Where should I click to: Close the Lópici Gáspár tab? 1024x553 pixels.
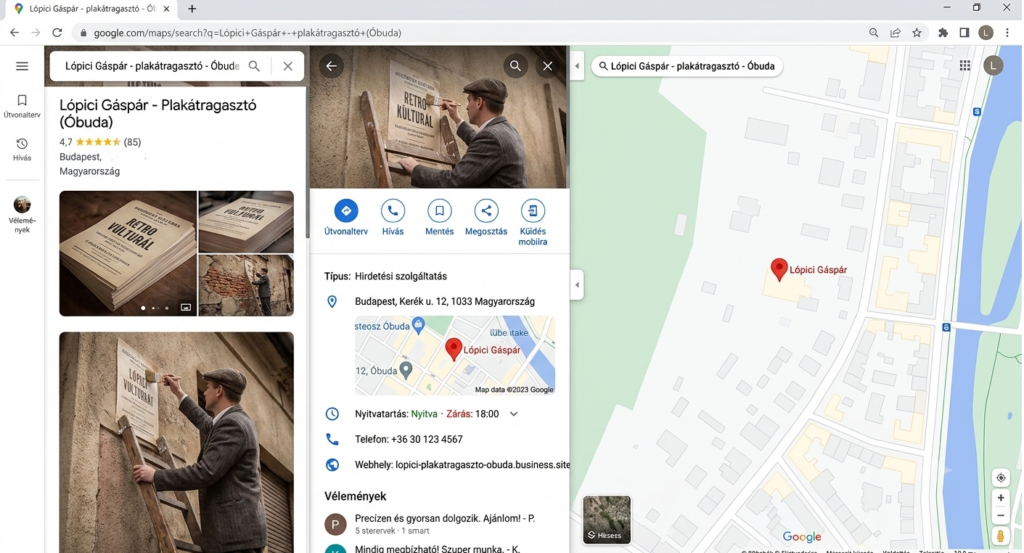pyautogui.click(x=167, y=9)
